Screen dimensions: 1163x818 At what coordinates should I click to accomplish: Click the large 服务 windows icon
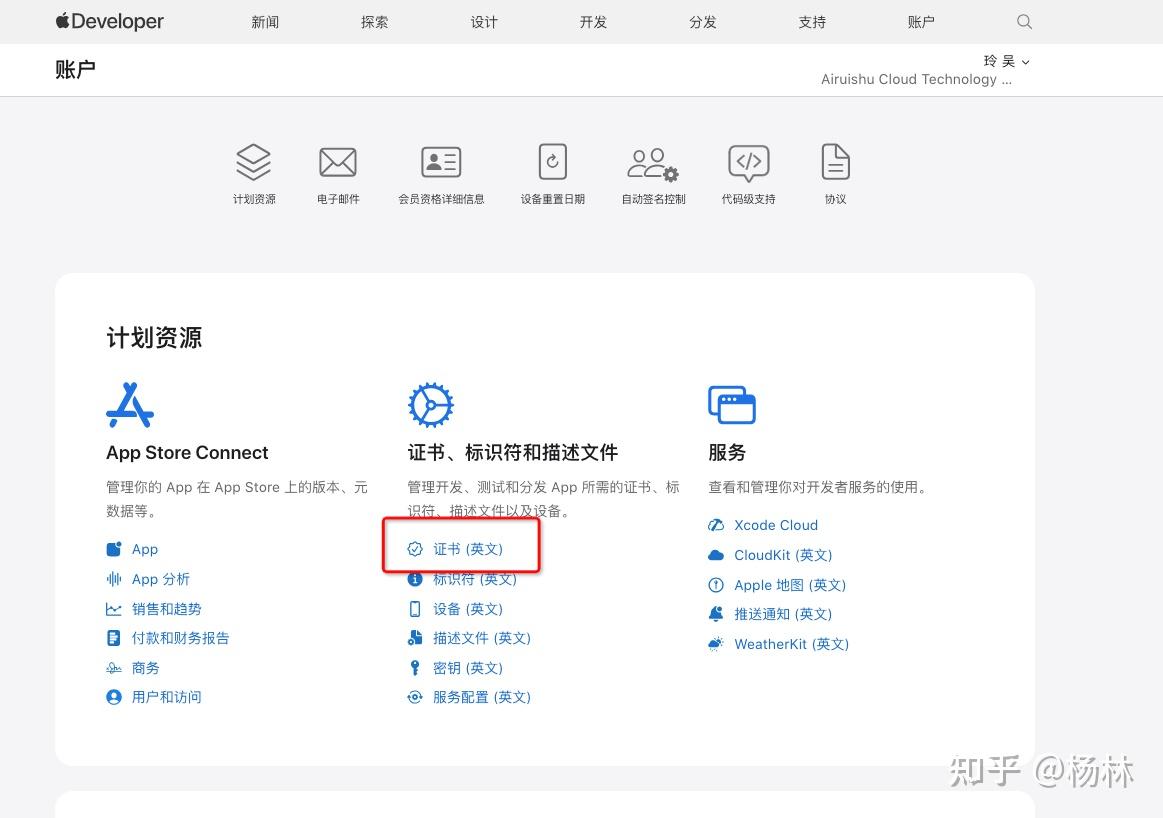click(x=731, y=405)
